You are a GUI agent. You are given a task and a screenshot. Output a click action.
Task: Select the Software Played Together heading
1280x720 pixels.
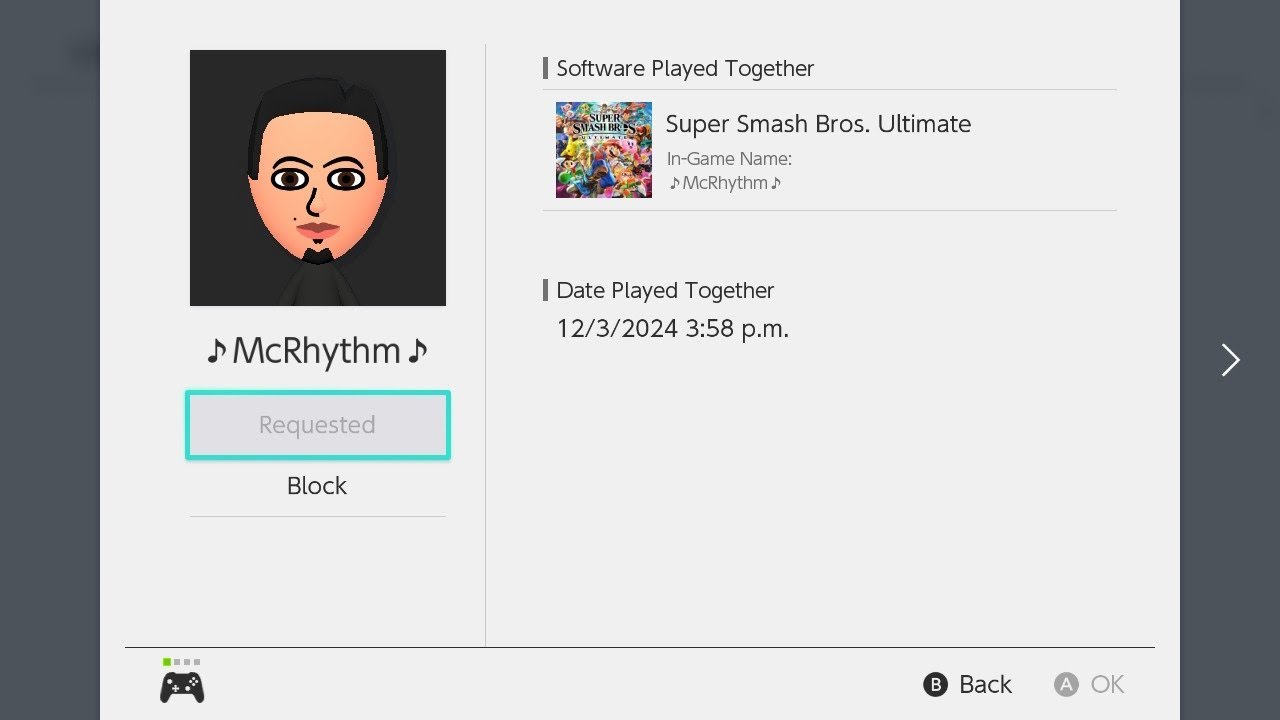click(685, 68)
